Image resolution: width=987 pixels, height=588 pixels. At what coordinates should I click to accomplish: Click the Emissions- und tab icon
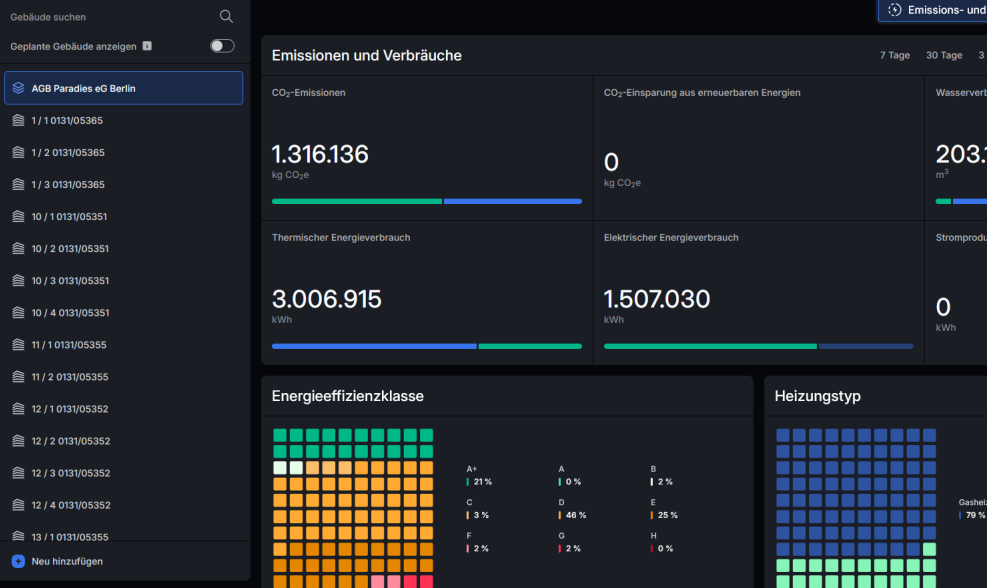(895, 10)
